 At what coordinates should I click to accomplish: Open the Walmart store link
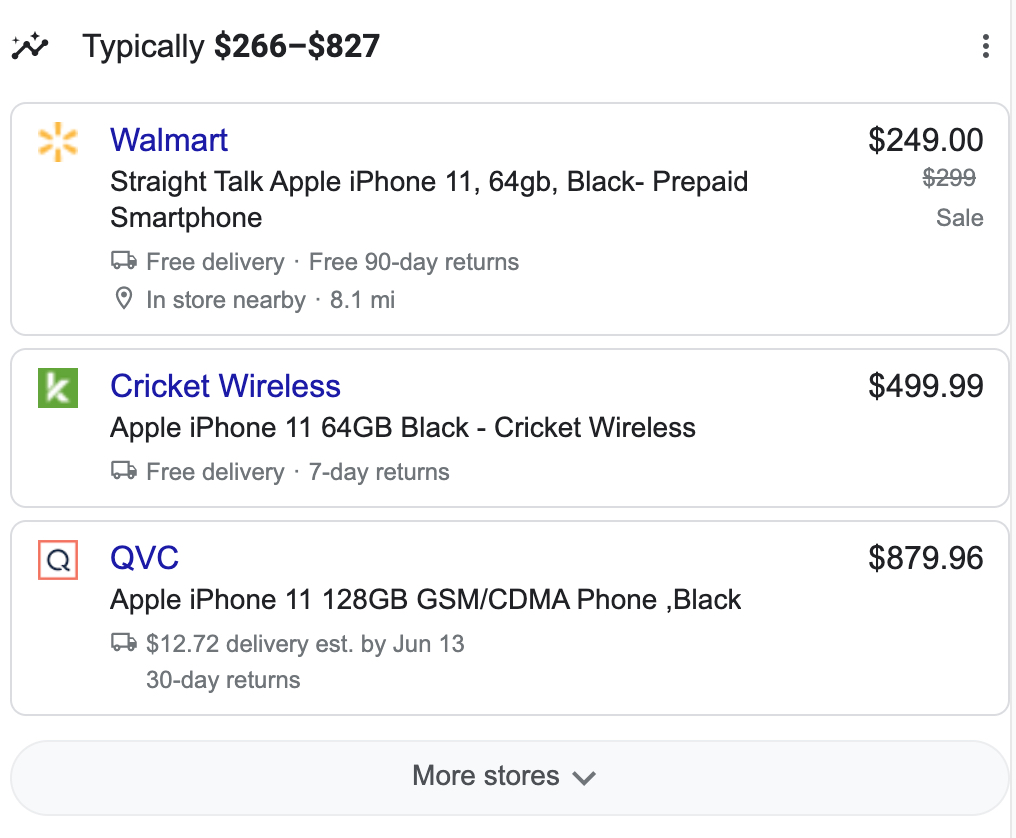coord(169,140)
